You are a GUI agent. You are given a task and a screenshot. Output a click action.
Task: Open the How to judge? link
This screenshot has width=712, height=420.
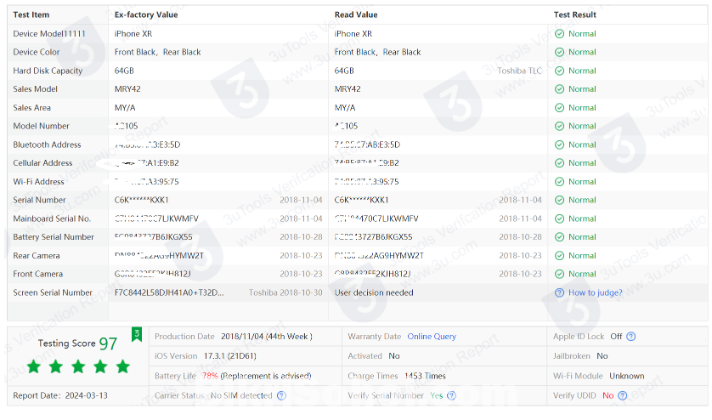[x=595, y=293]
